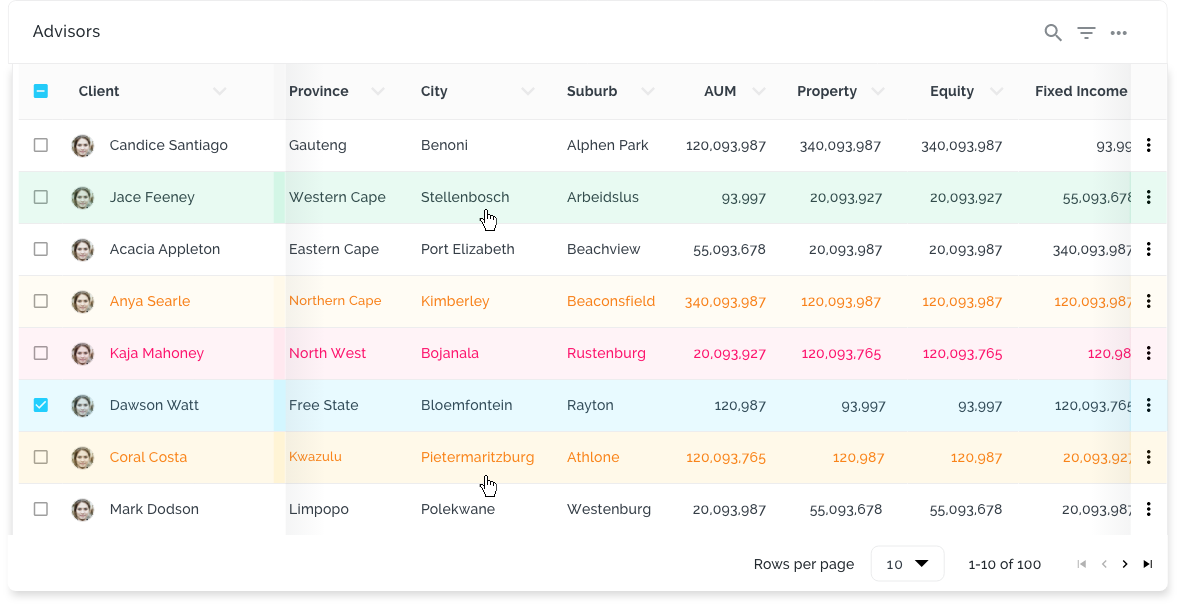Image resolution: width=1180 pixels, height=607 pixels.
Task: Open row actions menu for Candice Santiago
Action: point(1148,145)
